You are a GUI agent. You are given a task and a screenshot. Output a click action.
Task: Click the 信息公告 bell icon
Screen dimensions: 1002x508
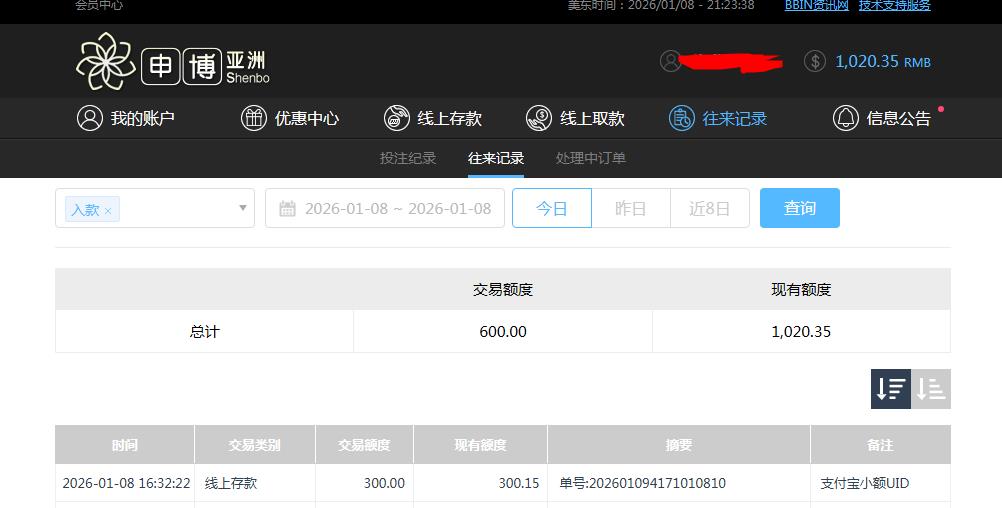tap(845, 118)
